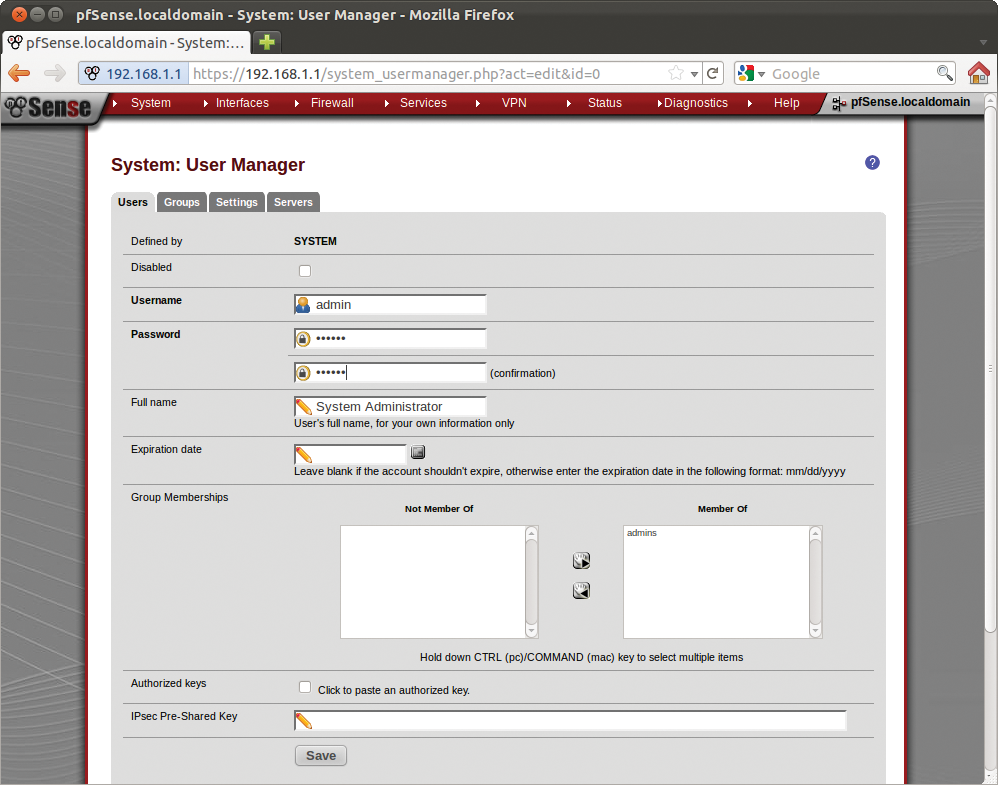Click the left-arrow icon to remove group membership
This screenshot has height=785, width=998.
581,590
